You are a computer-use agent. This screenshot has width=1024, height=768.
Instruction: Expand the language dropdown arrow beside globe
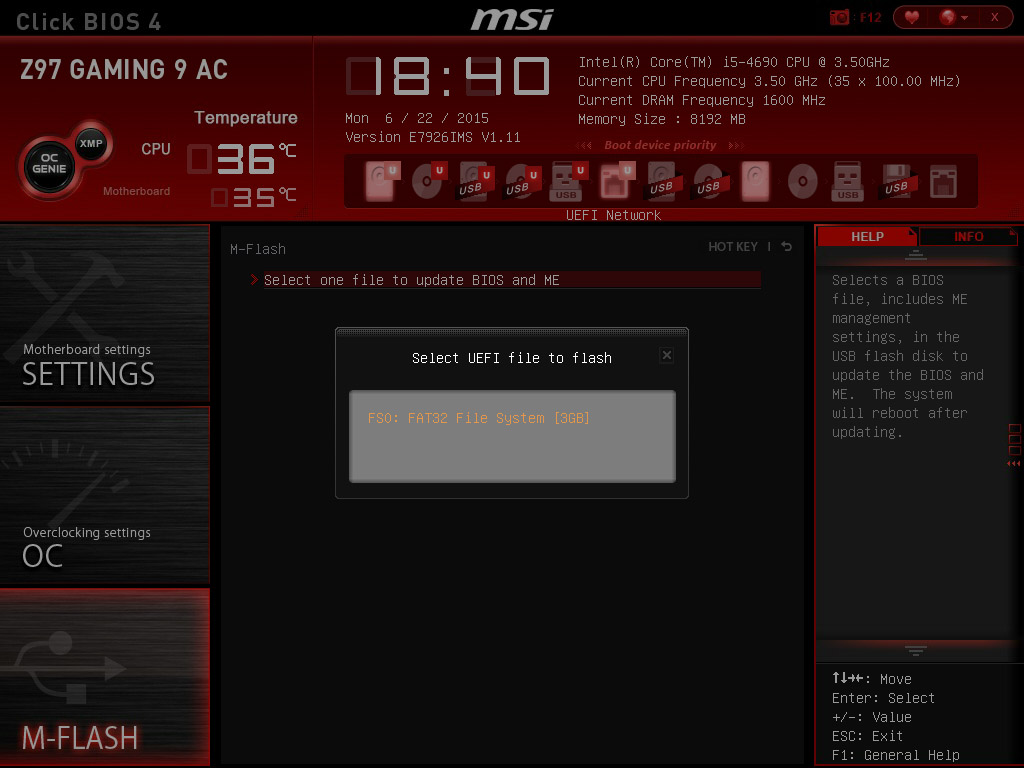[965, 18]
